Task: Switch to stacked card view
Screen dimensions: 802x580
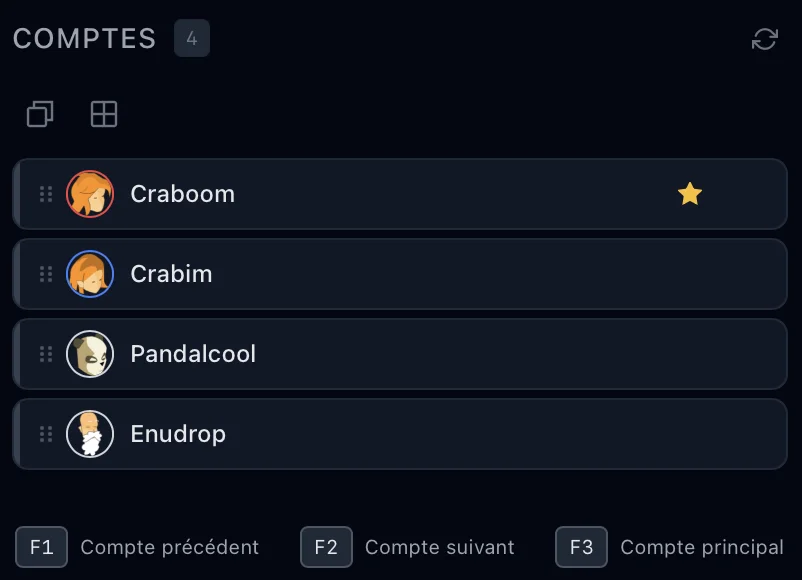Action: pyautogui.click(x=40, y=114)
